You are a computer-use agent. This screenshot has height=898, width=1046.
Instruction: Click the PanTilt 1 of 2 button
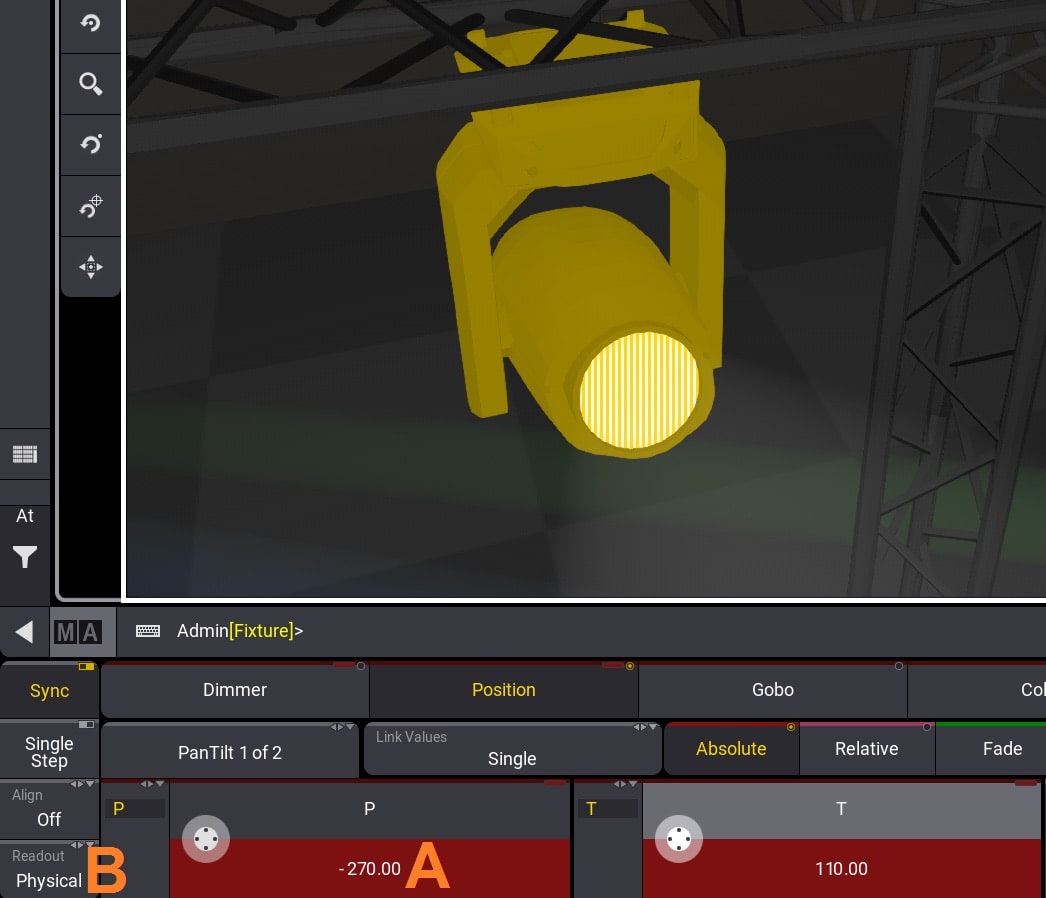tap(230, 752)
